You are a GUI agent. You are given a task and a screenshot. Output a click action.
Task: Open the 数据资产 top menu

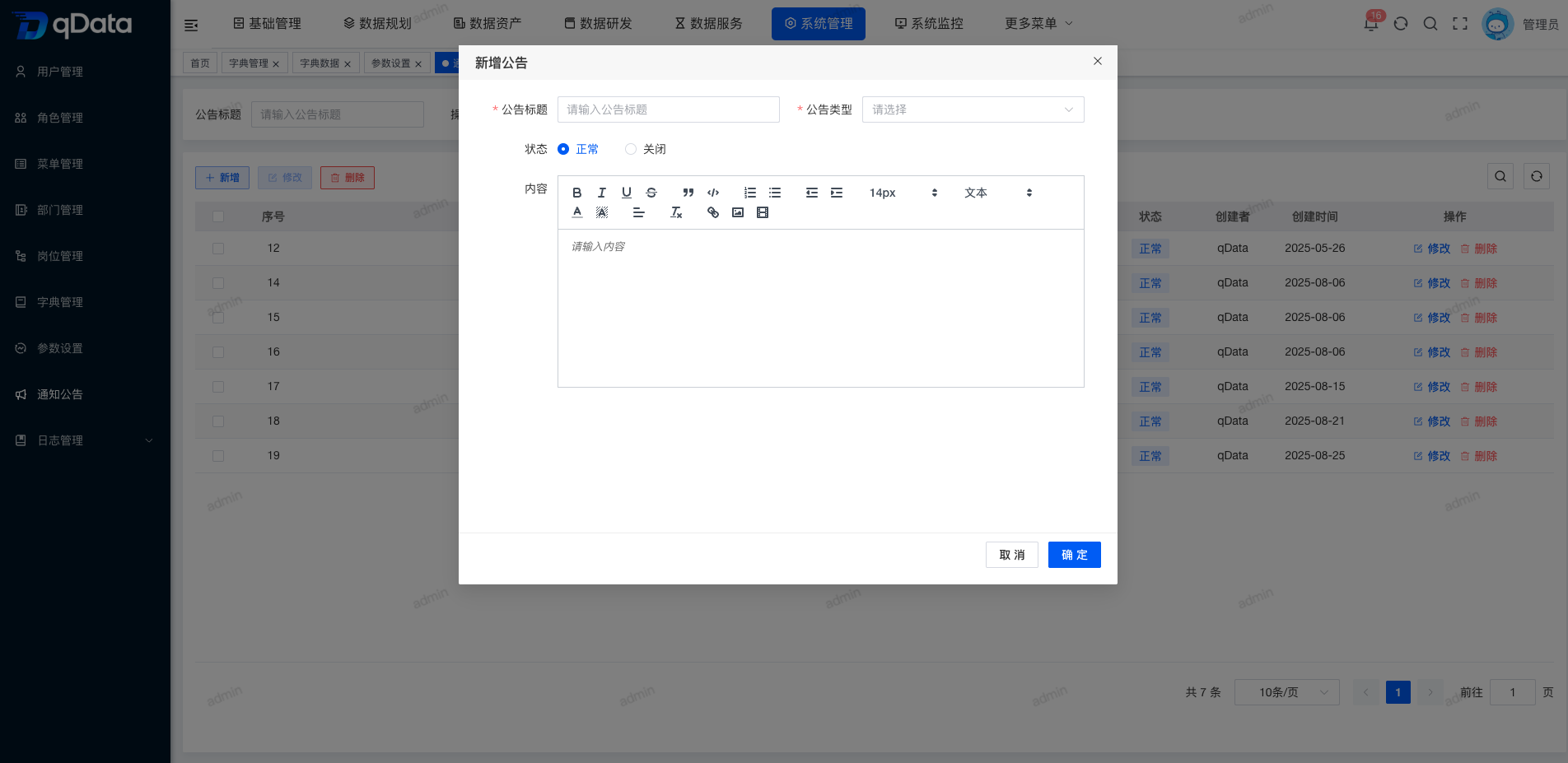(488, 24)
